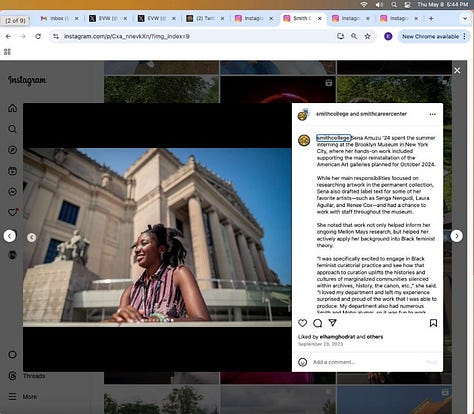Image resolution: width=474 pixels, height=414 pixels.
Task: Click the menu bar date and time
Action: click(443, 4)
